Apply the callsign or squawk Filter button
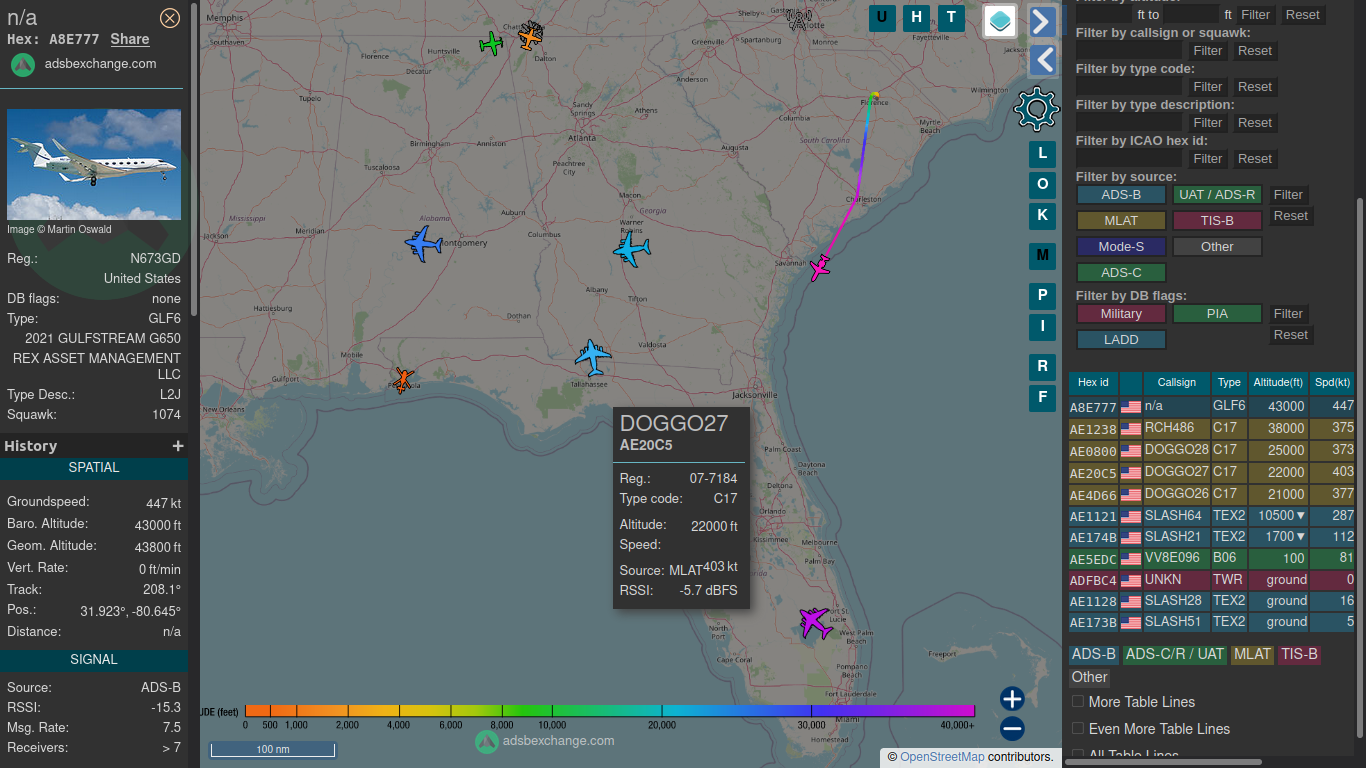Viewport: 1366px width, 768px height. tap(1208, 51)
